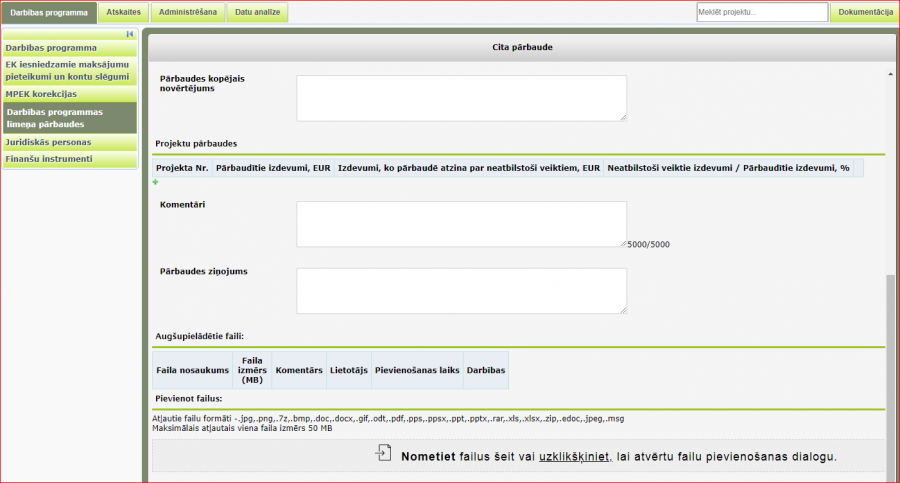
Task: Switch to the Atskaites tab
Action: point(124,13)
